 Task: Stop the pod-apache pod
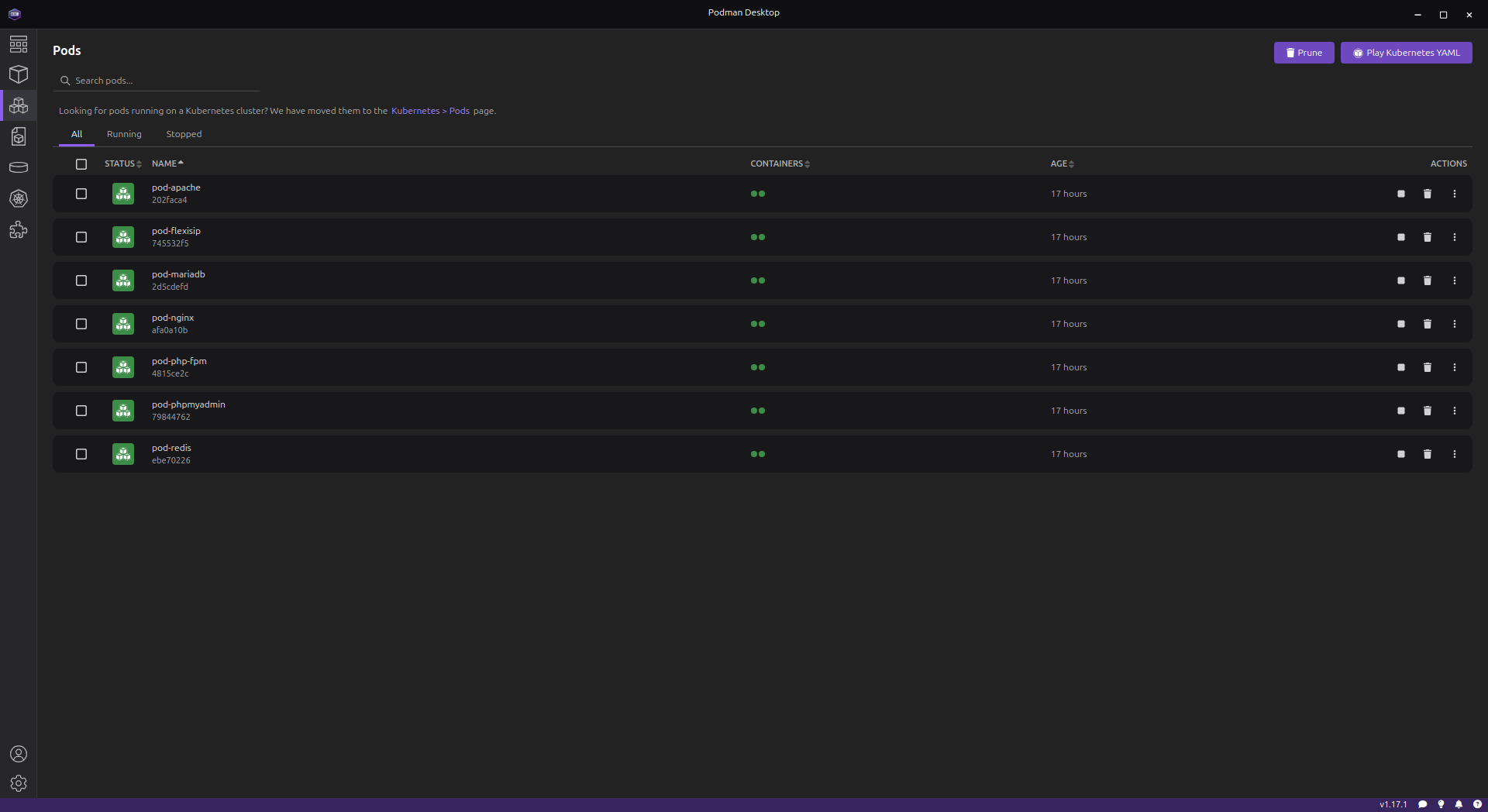point(1400,194)
